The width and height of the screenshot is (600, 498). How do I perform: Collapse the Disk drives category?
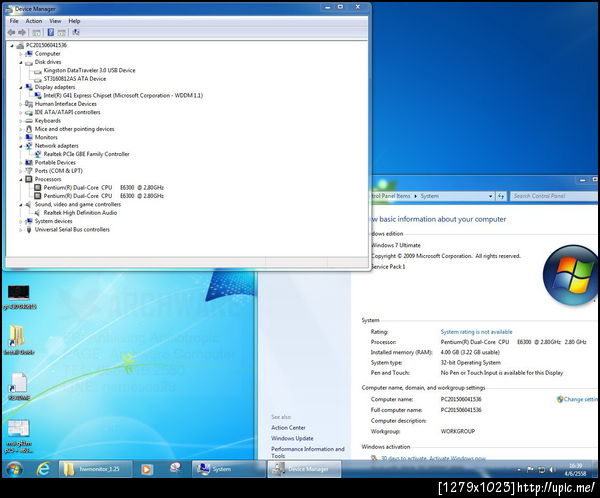[21, 62]
